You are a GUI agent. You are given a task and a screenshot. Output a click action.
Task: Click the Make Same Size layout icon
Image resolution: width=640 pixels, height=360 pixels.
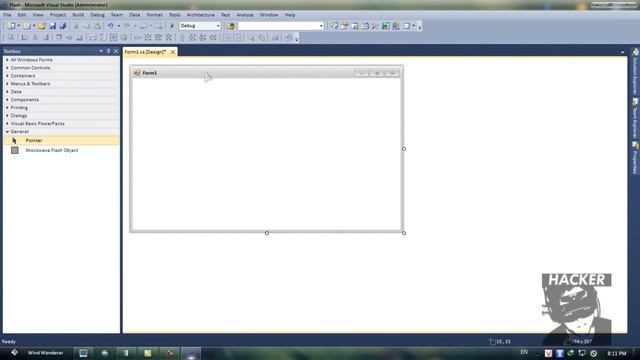113,38
